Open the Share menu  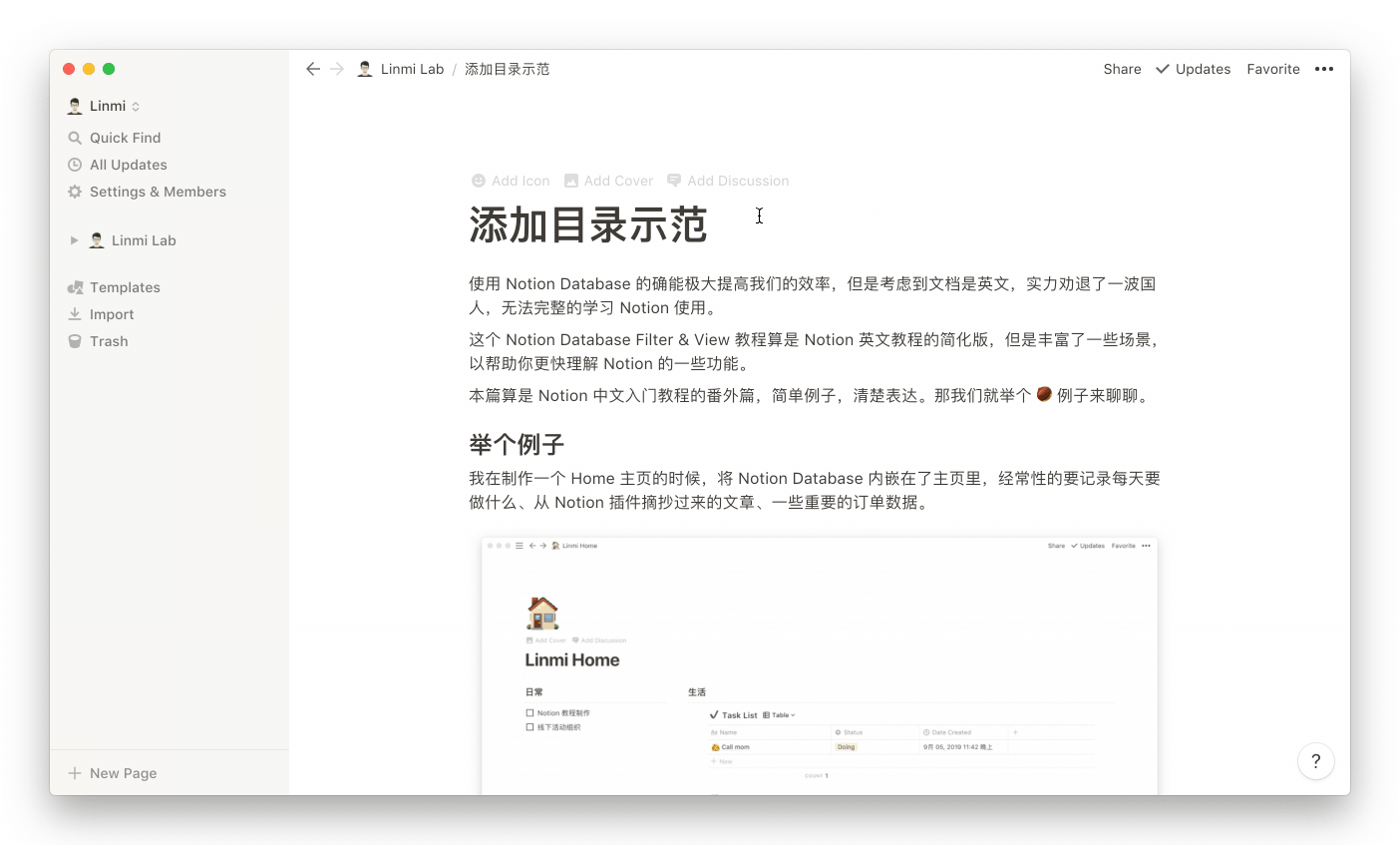click(1122, 69)
